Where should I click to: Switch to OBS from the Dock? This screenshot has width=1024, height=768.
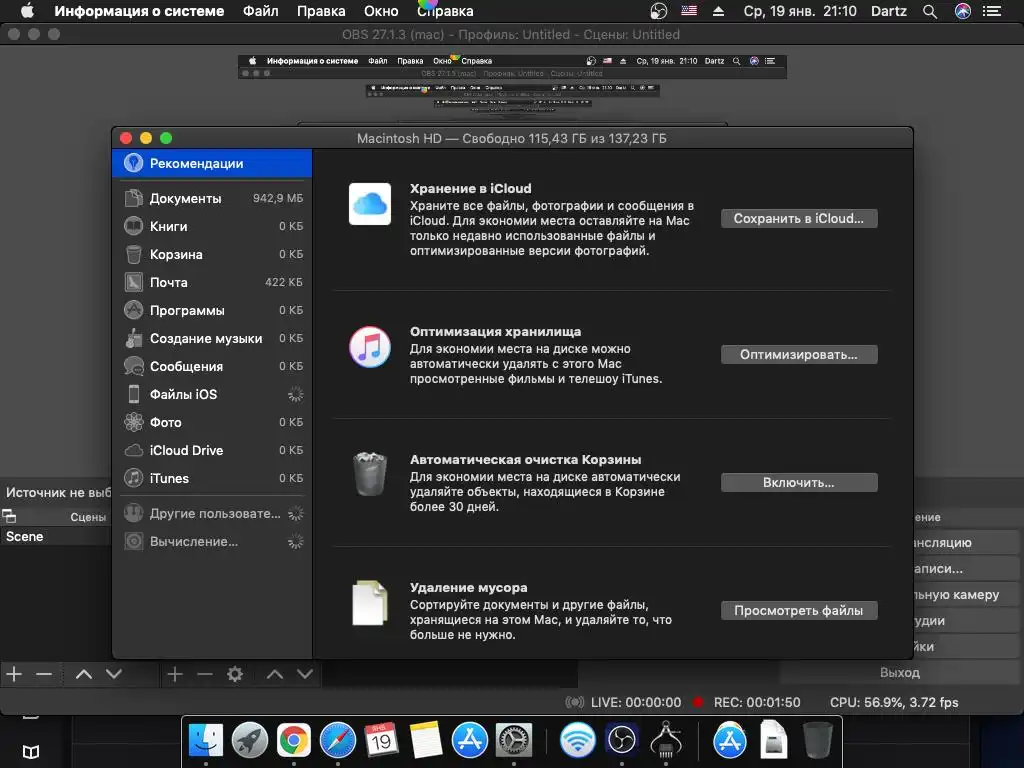coord(622,741)
